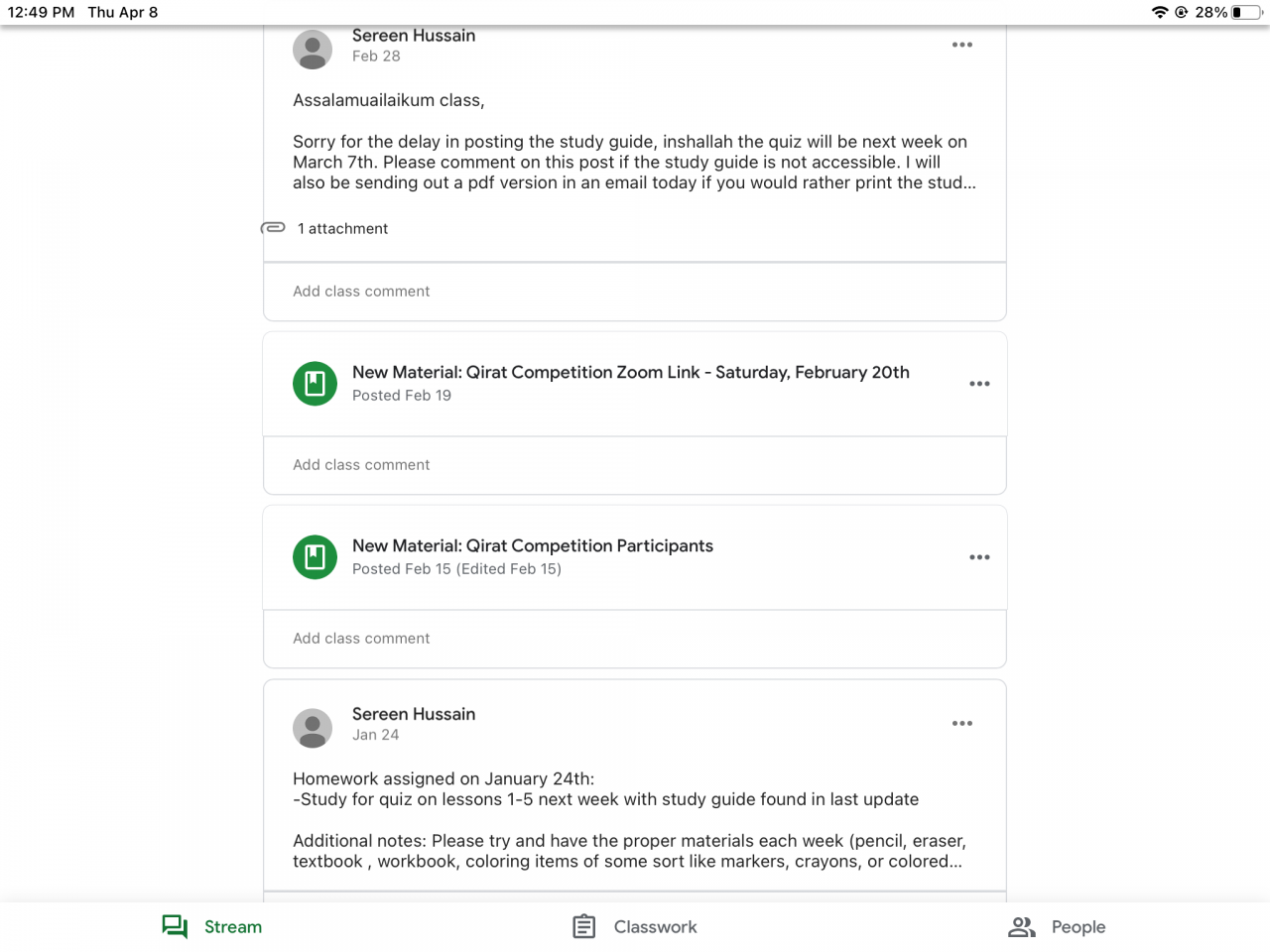Open Qirat Competition Zoom Link material
This screenshot has width=1270, height=952.
click(631, 372)
